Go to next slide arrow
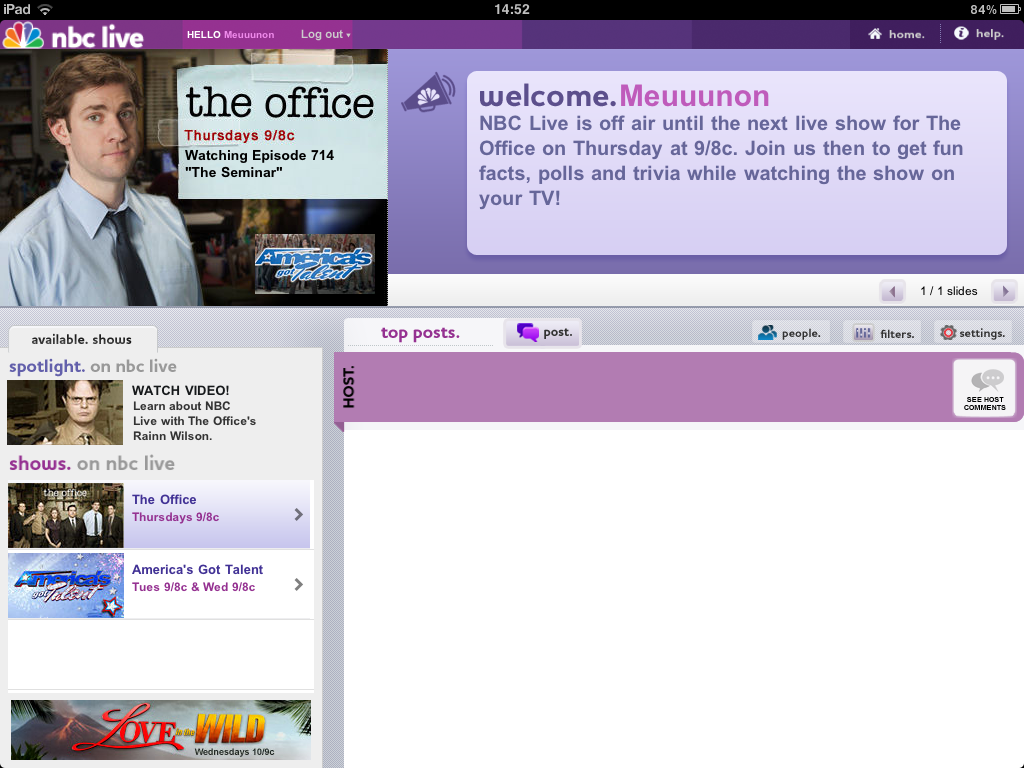The width and height of the screenshot is (1024, 768). [x=1004, y=291]
